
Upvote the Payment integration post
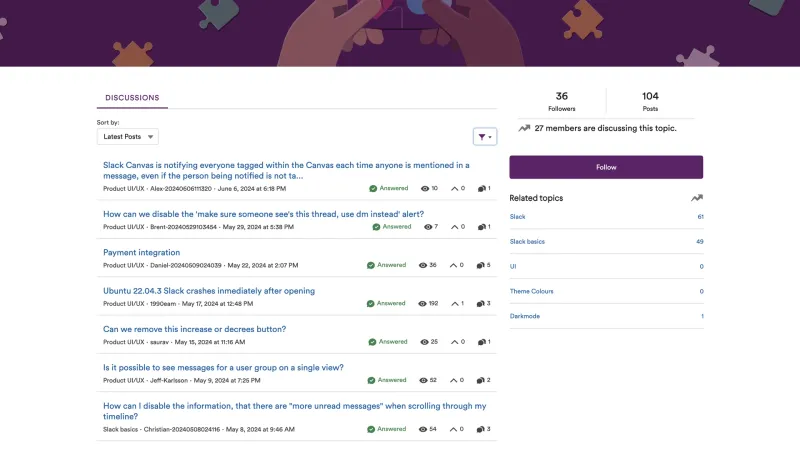pos(453,265)
